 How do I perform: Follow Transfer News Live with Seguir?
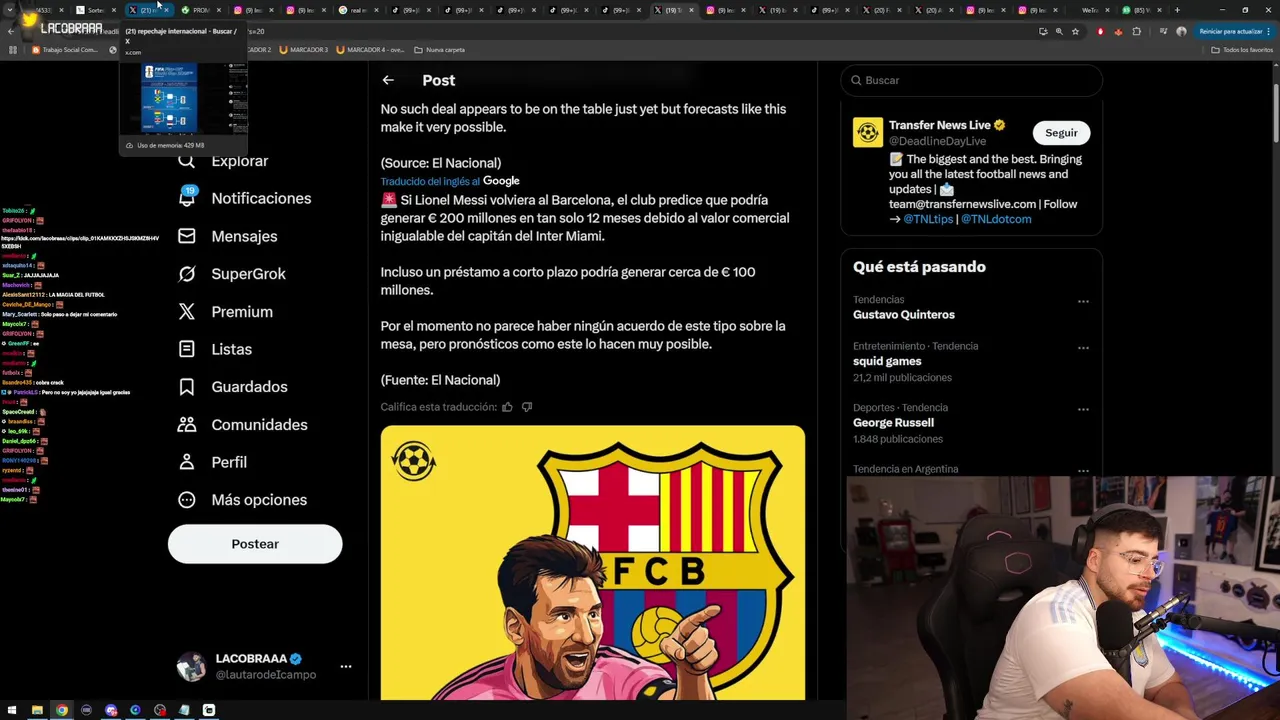(x=1061, y=133)
